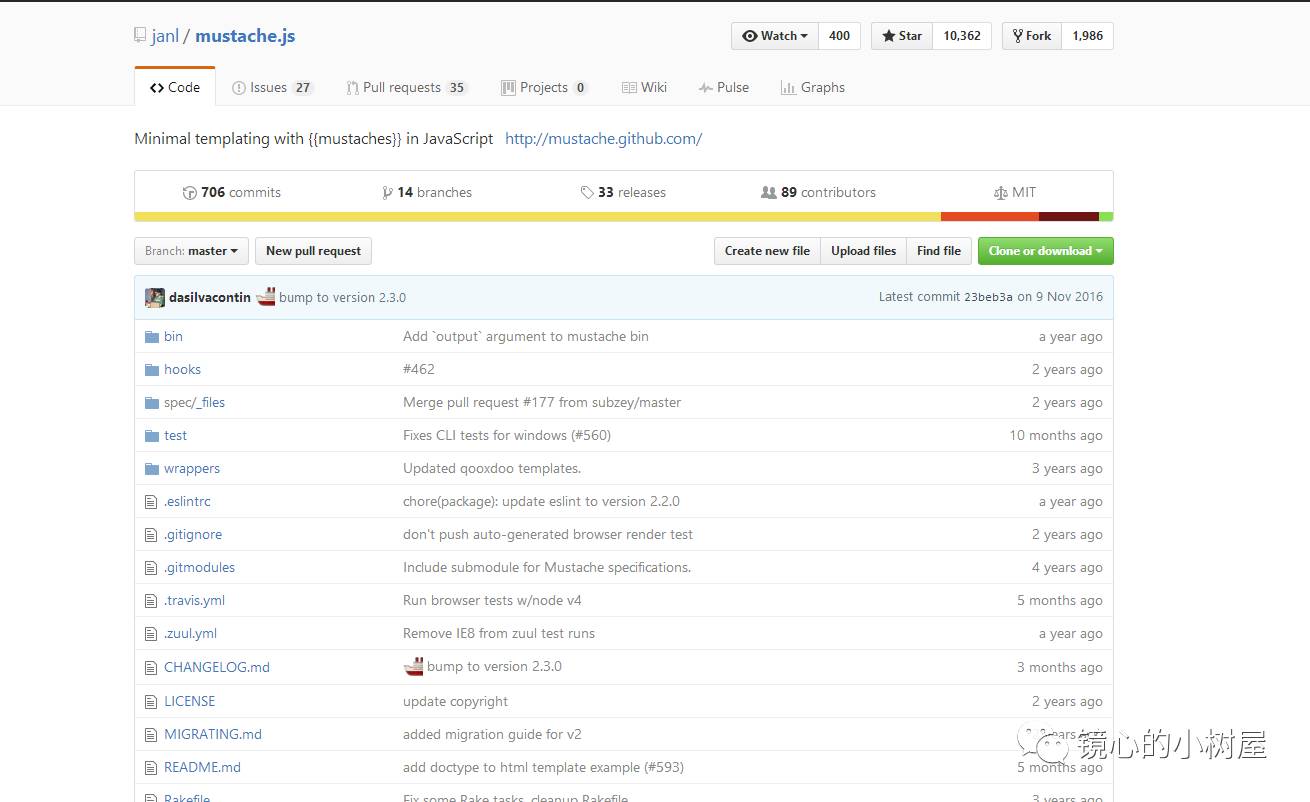Click the yellow JavaScript language bar segment
Image resolution: width=1310 pixels, height=802 pixels.
point(538,216)
